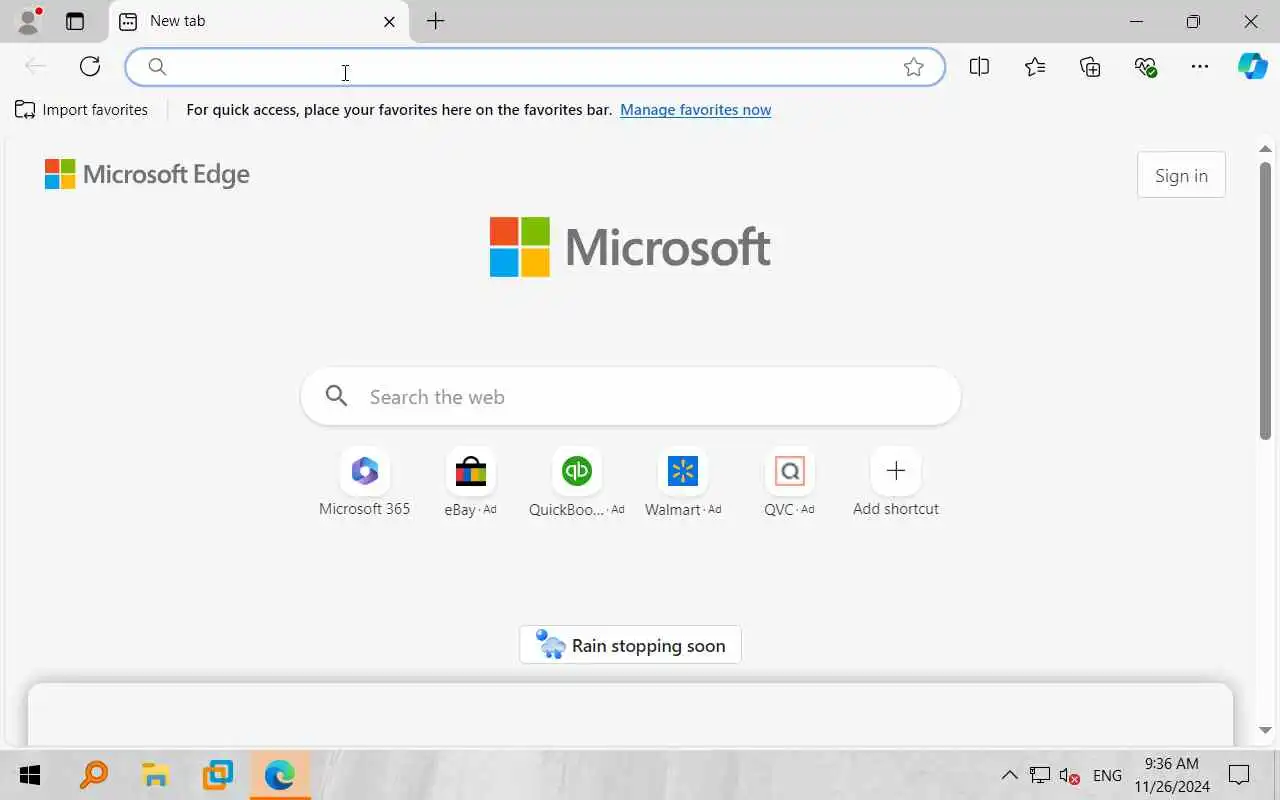Click the Sign in button

coord(1181,176)
